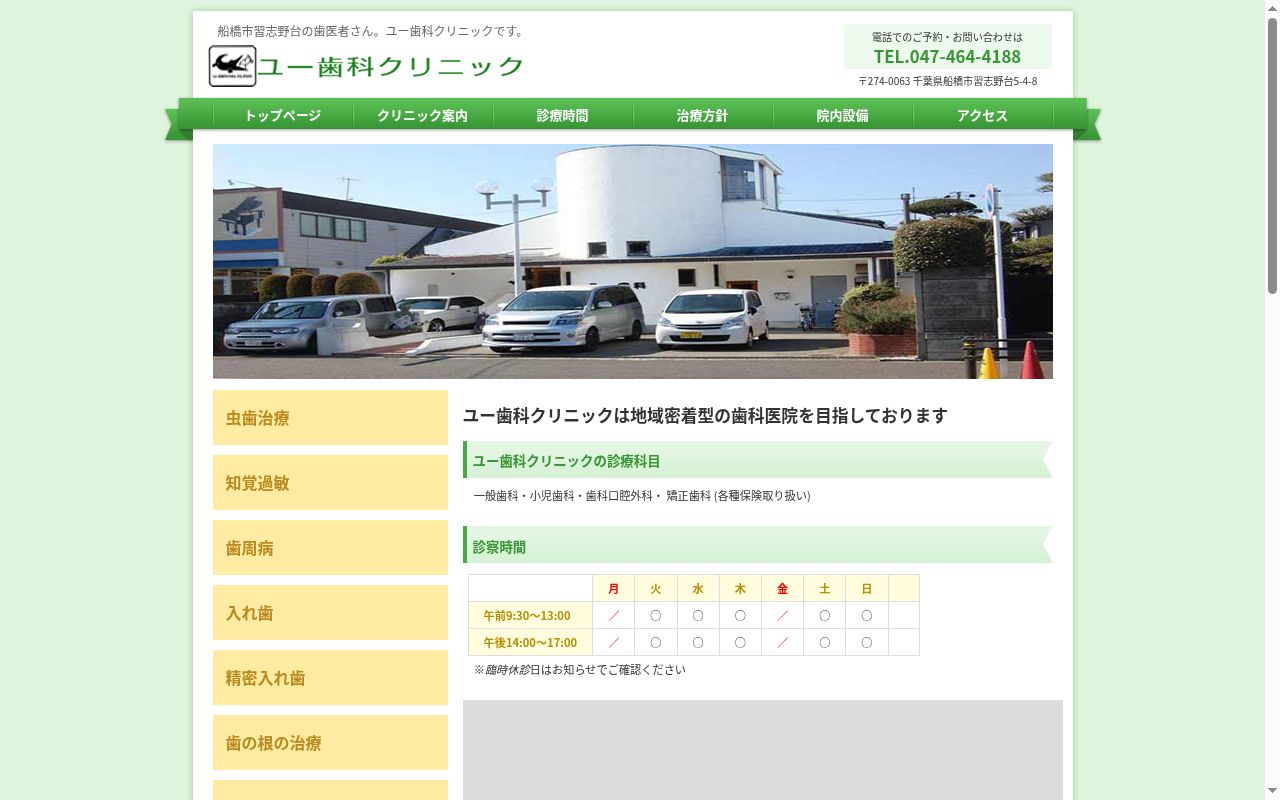Open the ユー歯科クリニック site title
This screenshot has width=1280, height=800.
point(391,67)
